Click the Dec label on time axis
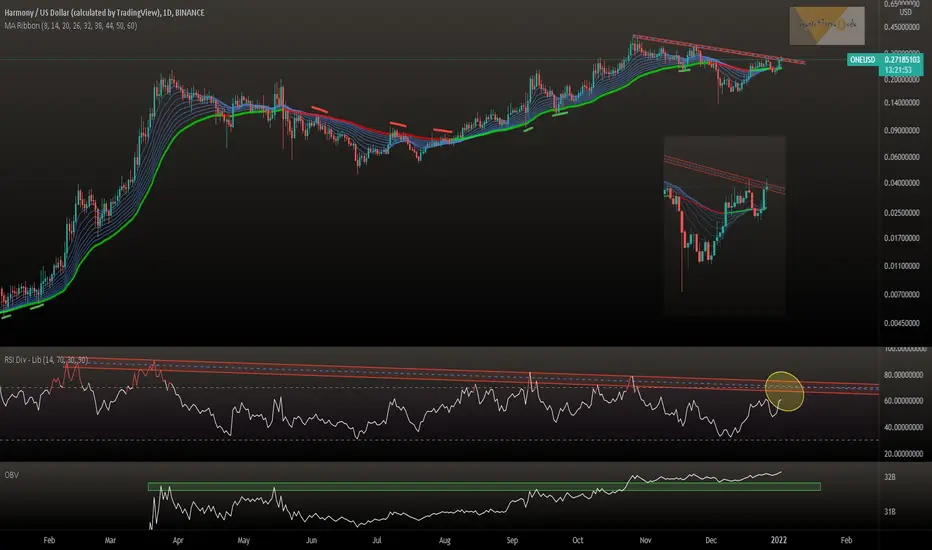The height and width of the screenshot is (550, 932). [x=711, y=540]
